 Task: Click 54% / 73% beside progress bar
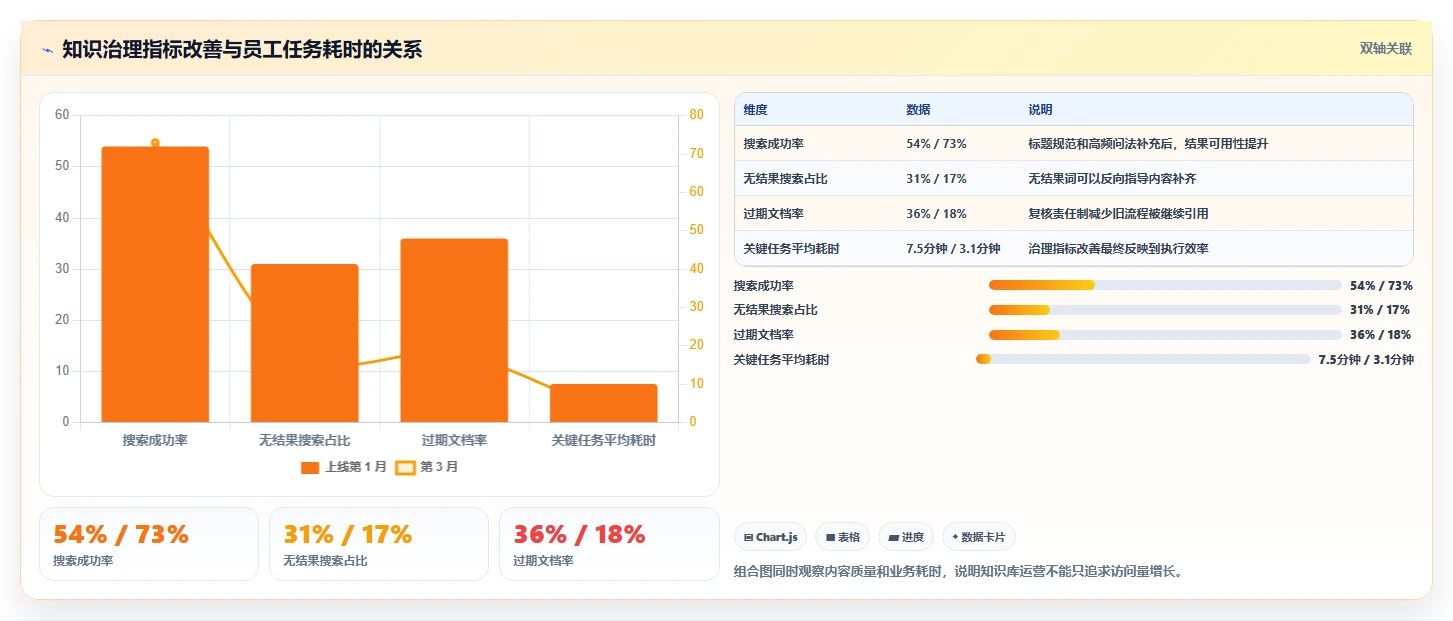(1380, 286)
